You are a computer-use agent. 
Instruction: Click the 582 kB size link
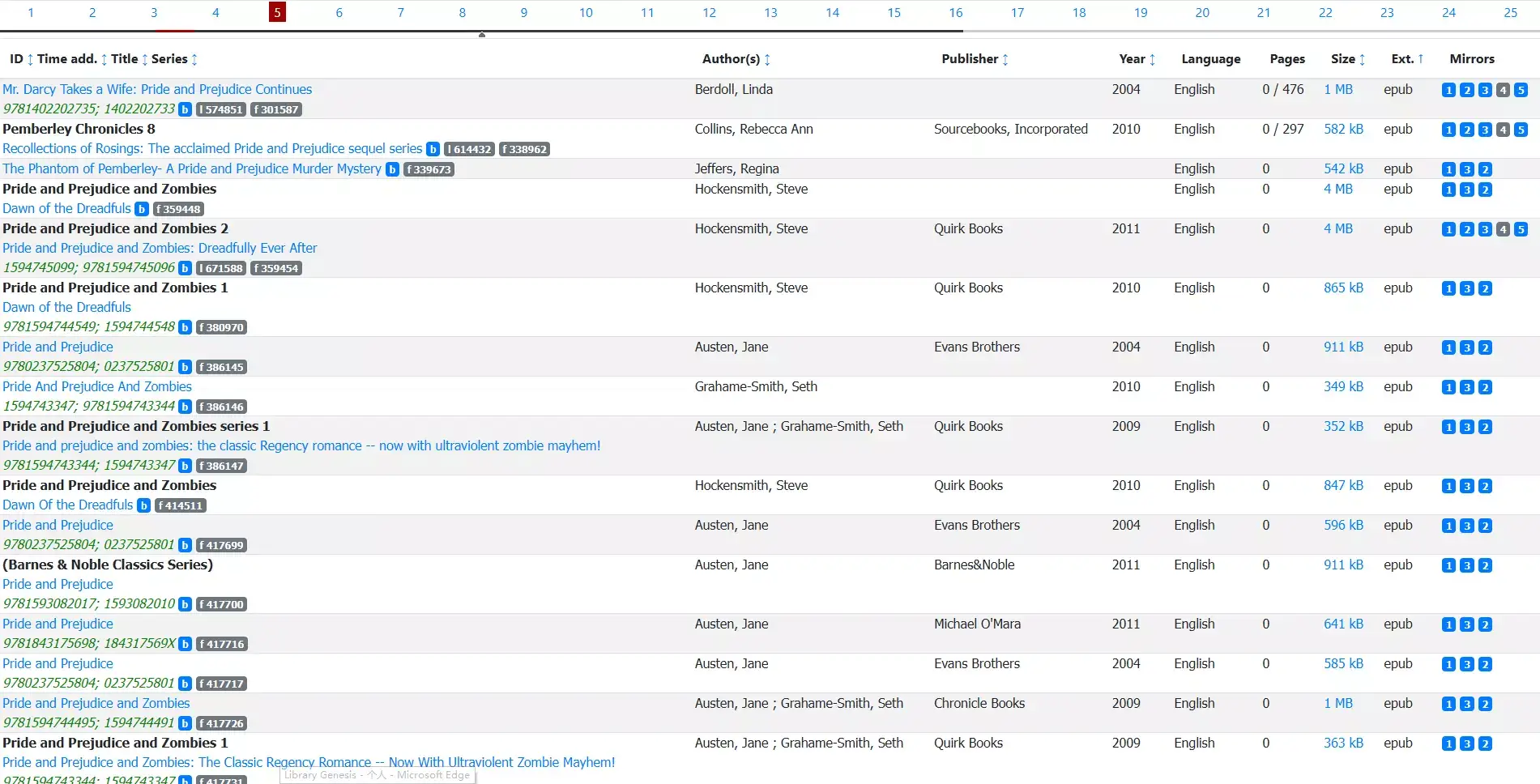(1343, 130)
